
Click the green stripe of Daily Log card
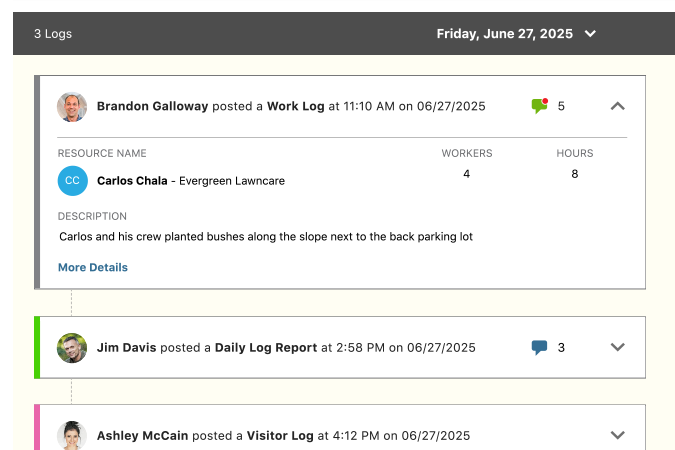point(37,348)
